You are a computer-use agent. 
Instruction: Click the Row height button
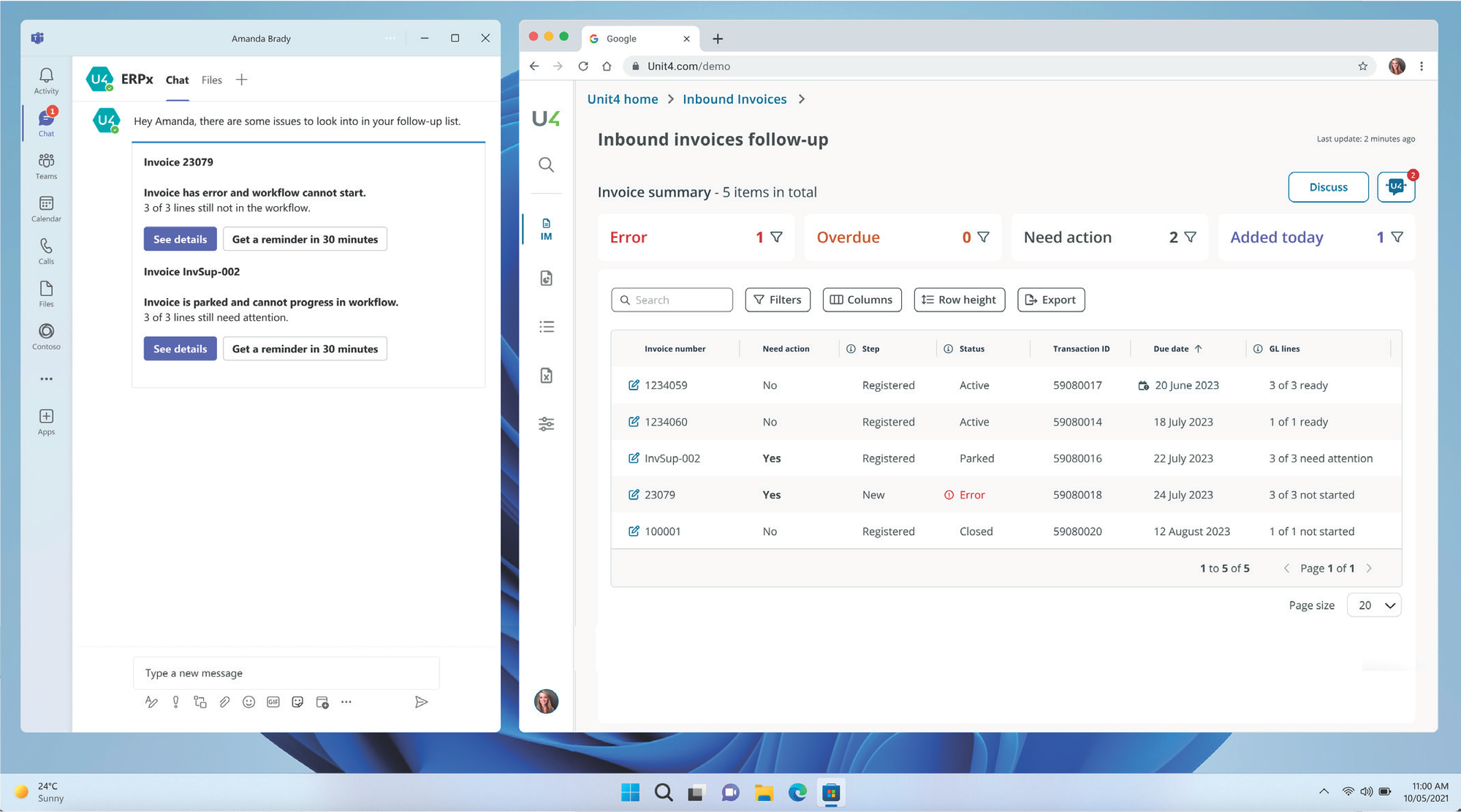[x=960, y=300]
